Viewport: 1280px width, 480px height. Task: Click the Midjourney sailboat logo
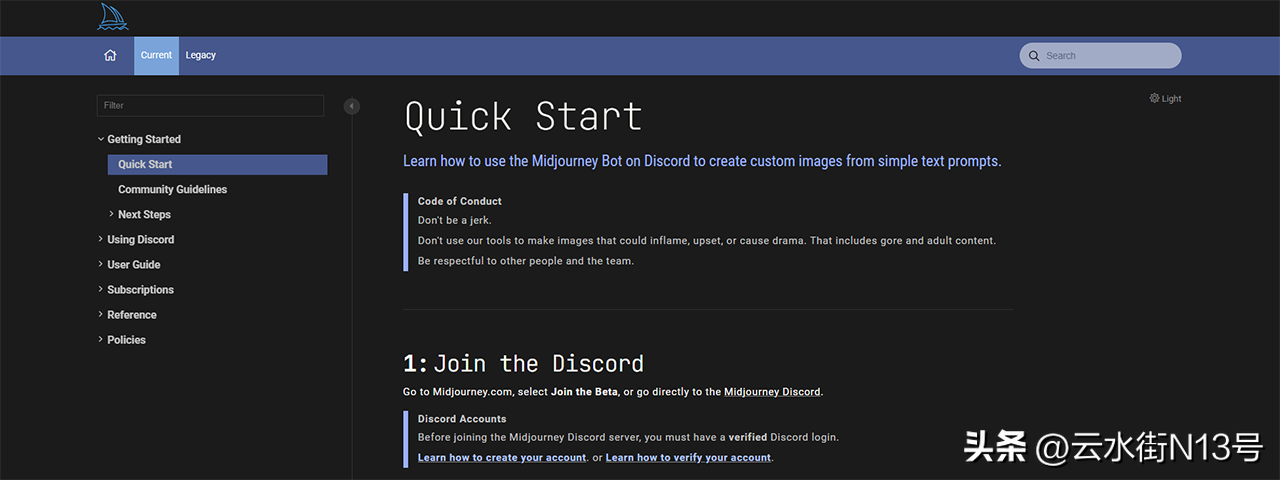coord(113,17)
